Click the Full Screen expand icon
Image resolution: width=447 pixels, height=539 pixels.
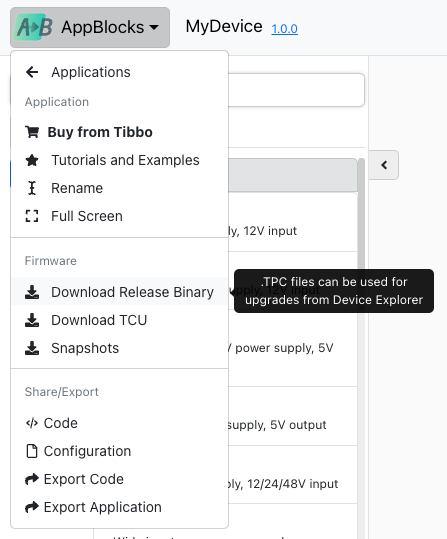pos(32,216)
